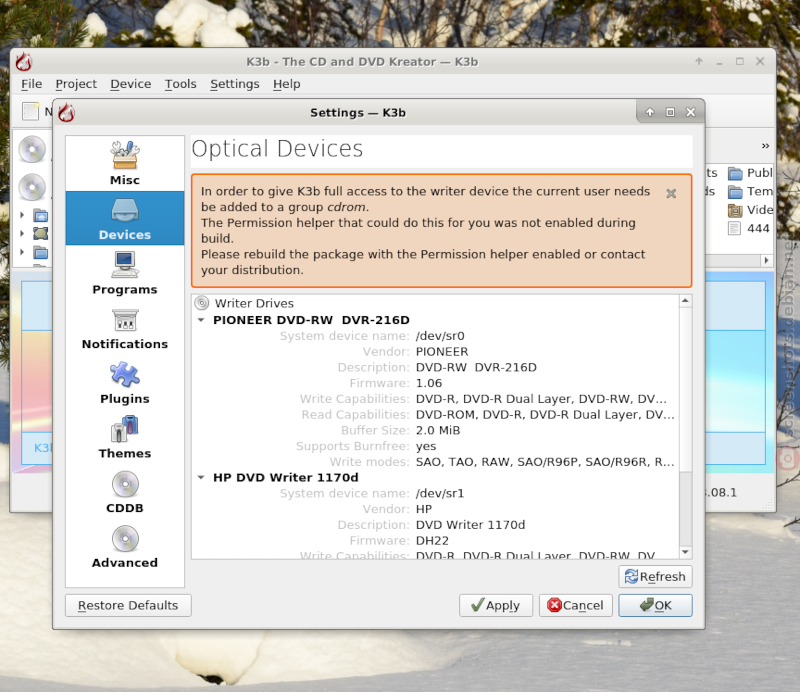Click the /dev/sr1 device name value
The width and height of the screenshot is (800, 692).
(440, 493)
